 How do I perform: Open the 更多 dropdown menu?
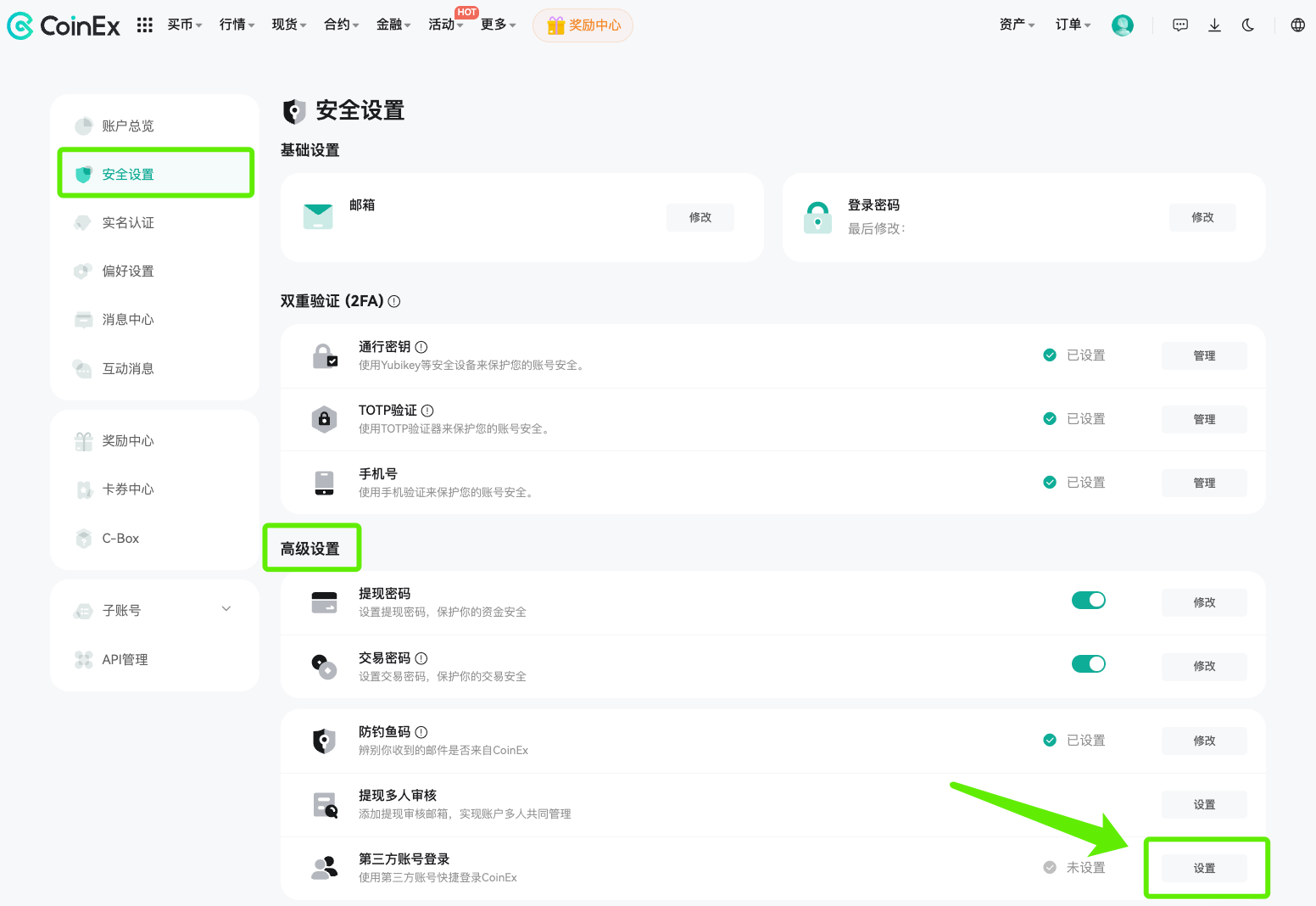[x=497, y=25]
